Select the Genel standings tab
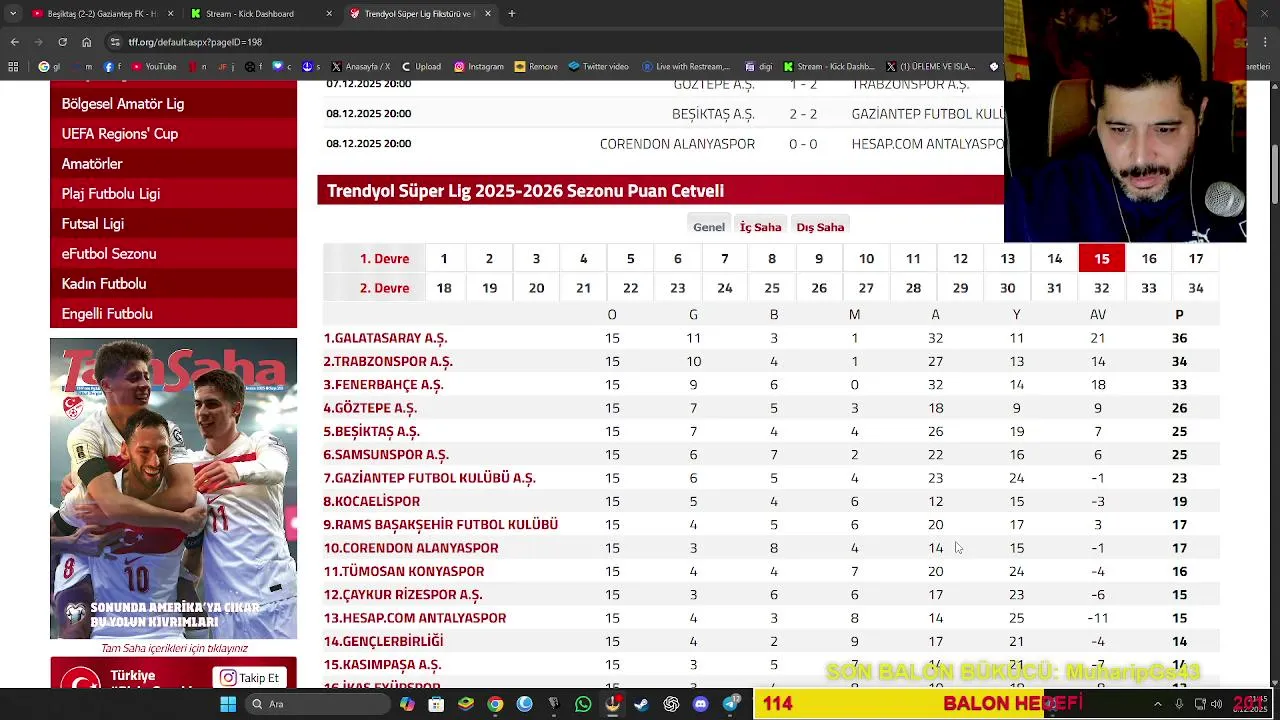The width and height of the screenshot is (1280, 720). click(709, 227)
